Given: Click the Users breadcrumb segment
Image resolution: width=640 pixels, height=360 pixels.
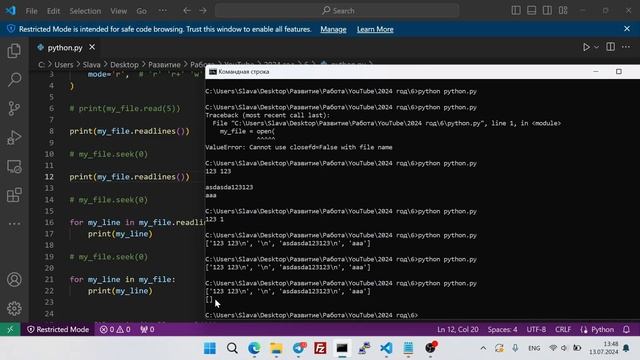Looking at the screenshot, I should [64, 65].
